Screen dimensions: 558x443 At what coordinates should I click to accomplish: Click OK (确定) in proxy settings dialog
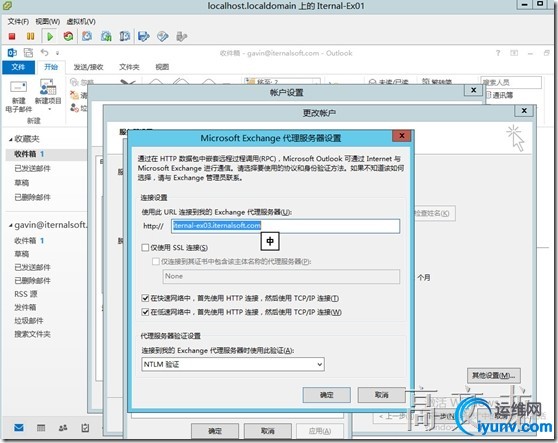point(327,395)
